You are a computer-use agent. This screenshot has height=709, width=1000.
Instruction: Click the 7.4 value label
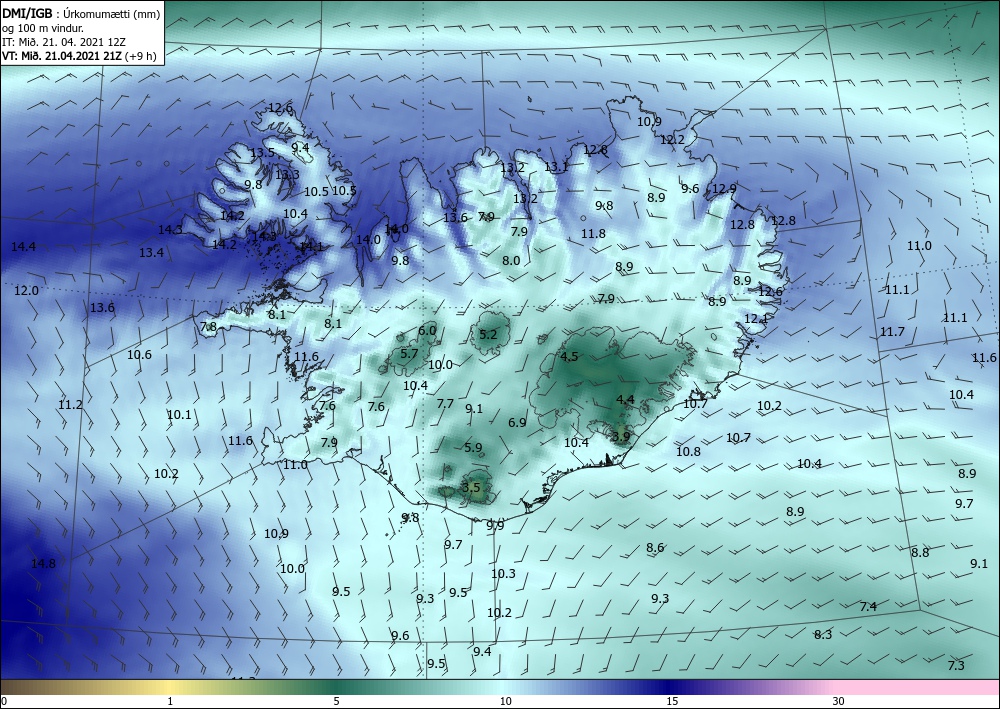pos(868,606)
